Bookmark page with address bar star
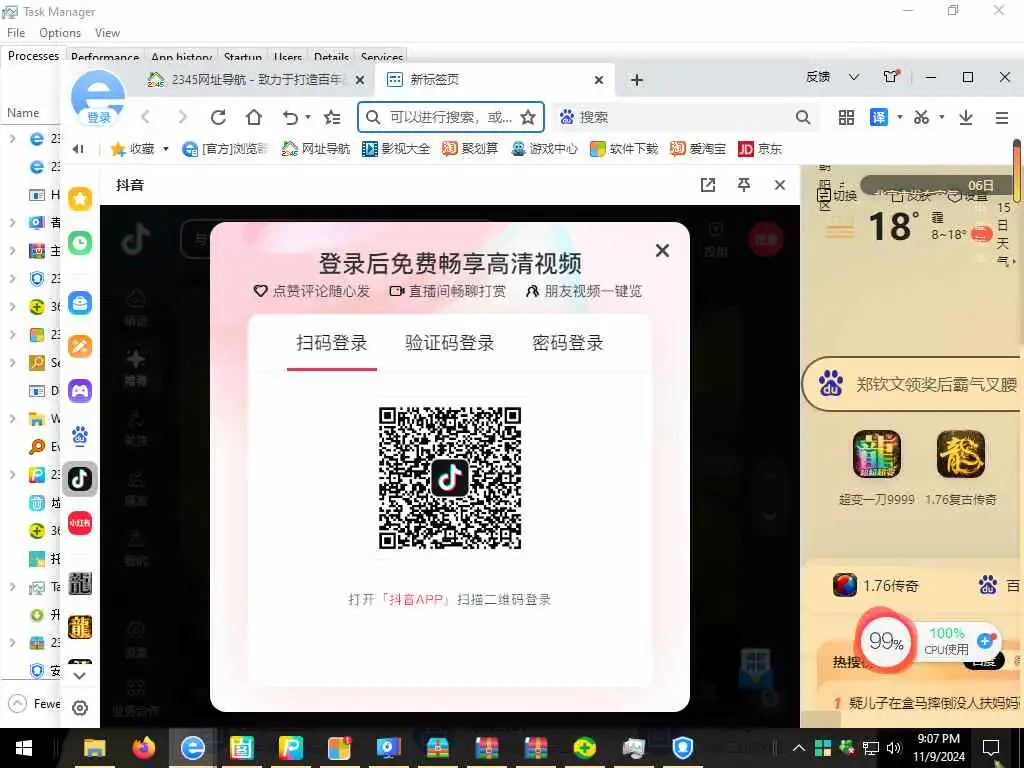The height and width of the screenshot is (768, 1024). point(528,118)
